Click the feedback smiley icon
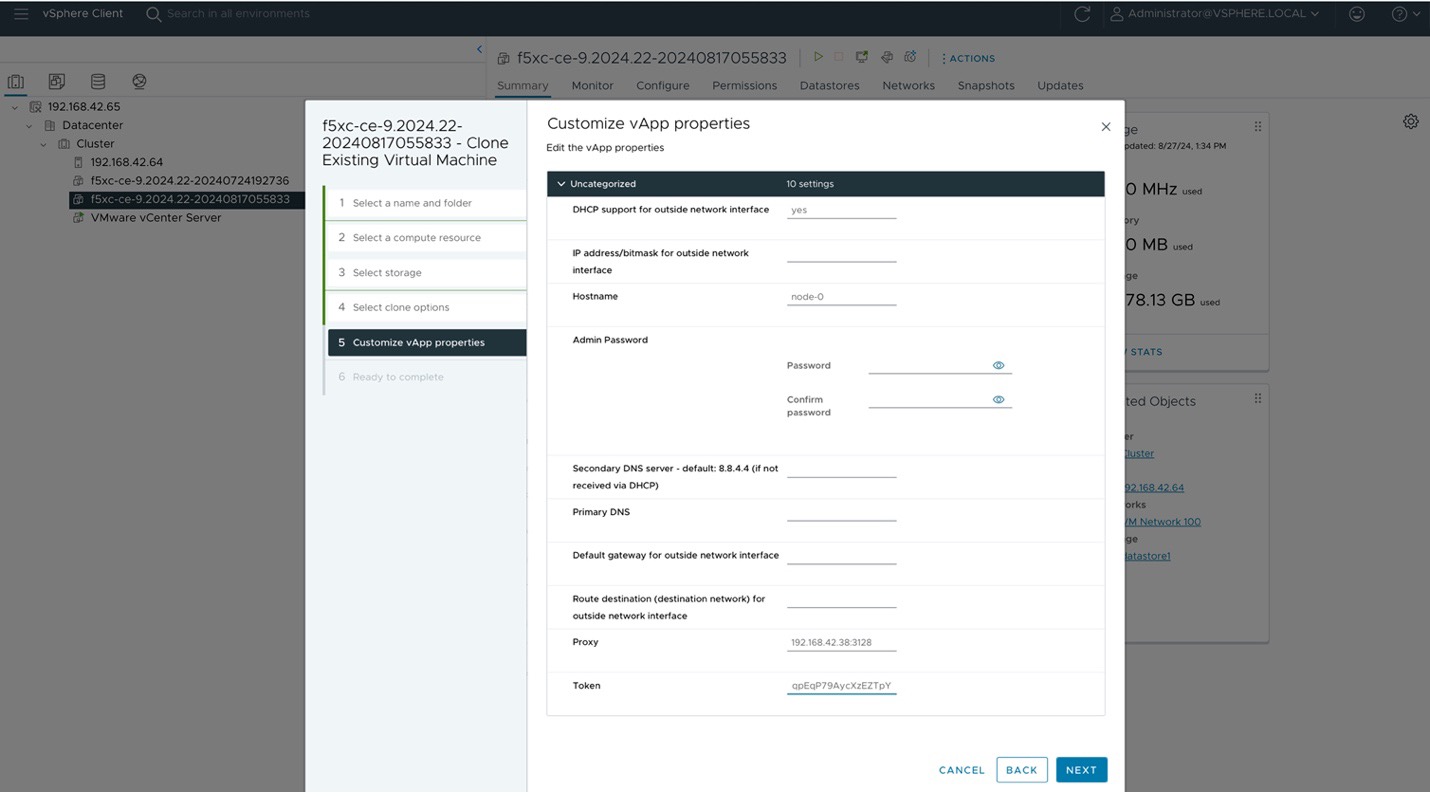The image size is (1430, 797). [x=1356, y=14]
